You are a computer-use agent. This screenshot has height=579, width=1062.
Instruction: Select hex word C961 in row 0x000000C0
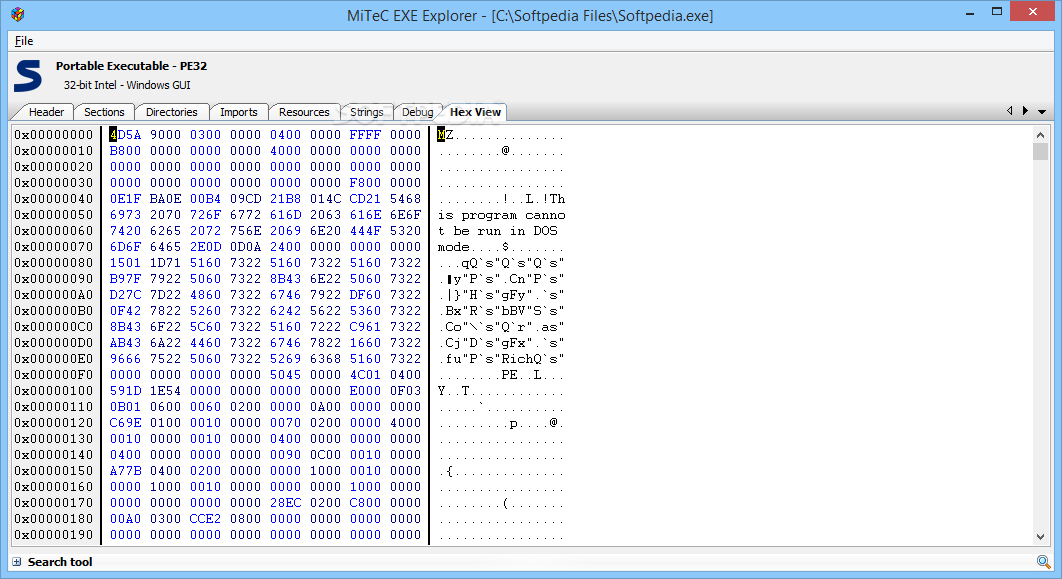[365, 327]
